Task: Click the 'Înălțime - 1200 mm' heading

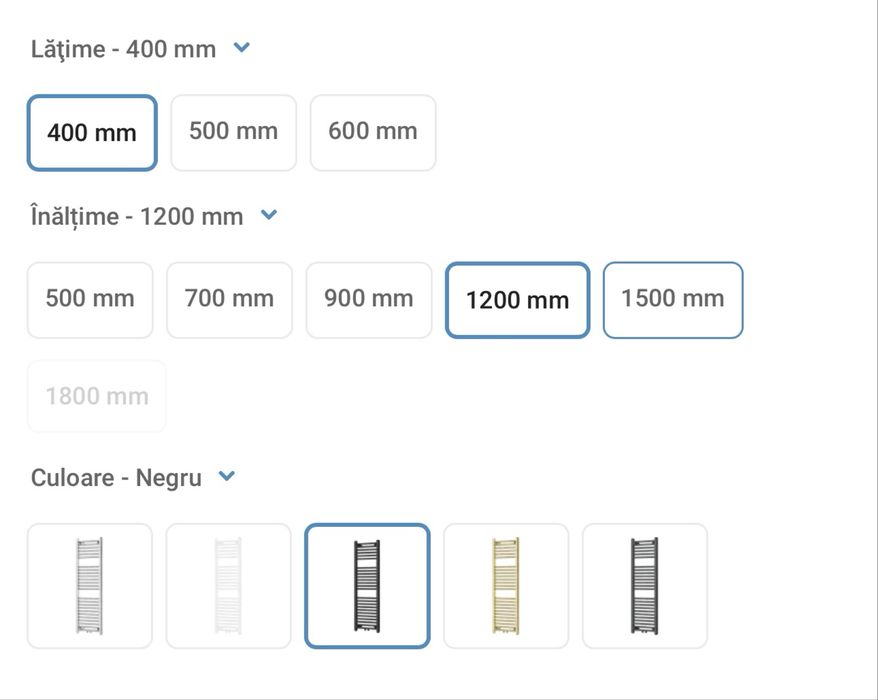Action: point(137,216)
